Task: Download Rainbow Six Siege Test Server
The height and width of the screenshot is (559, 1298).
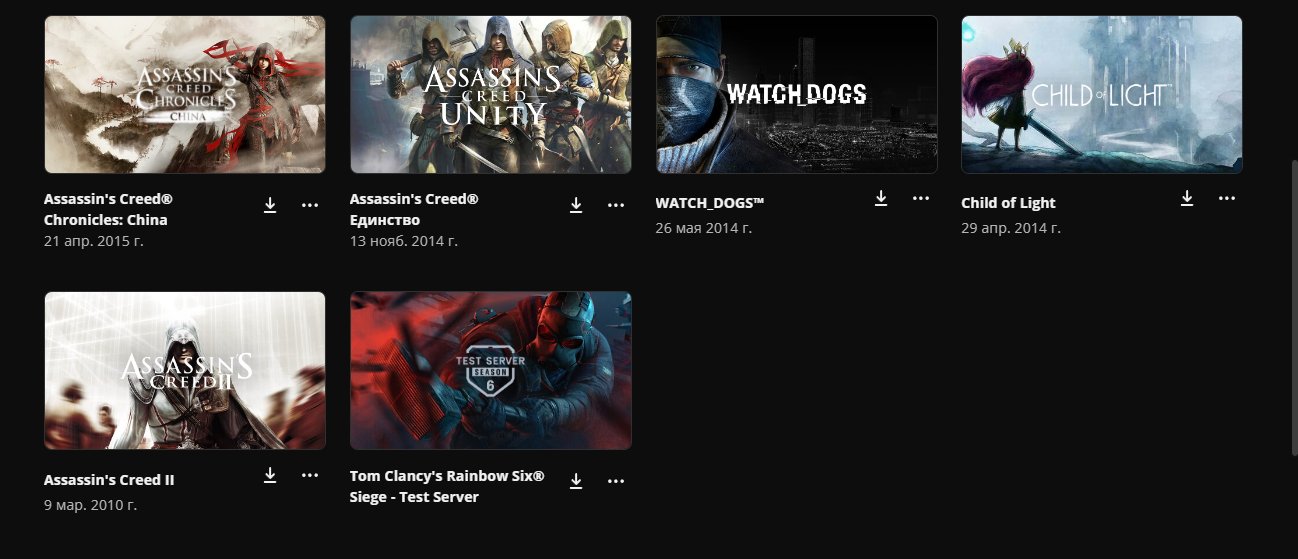Action: [576, 481]
